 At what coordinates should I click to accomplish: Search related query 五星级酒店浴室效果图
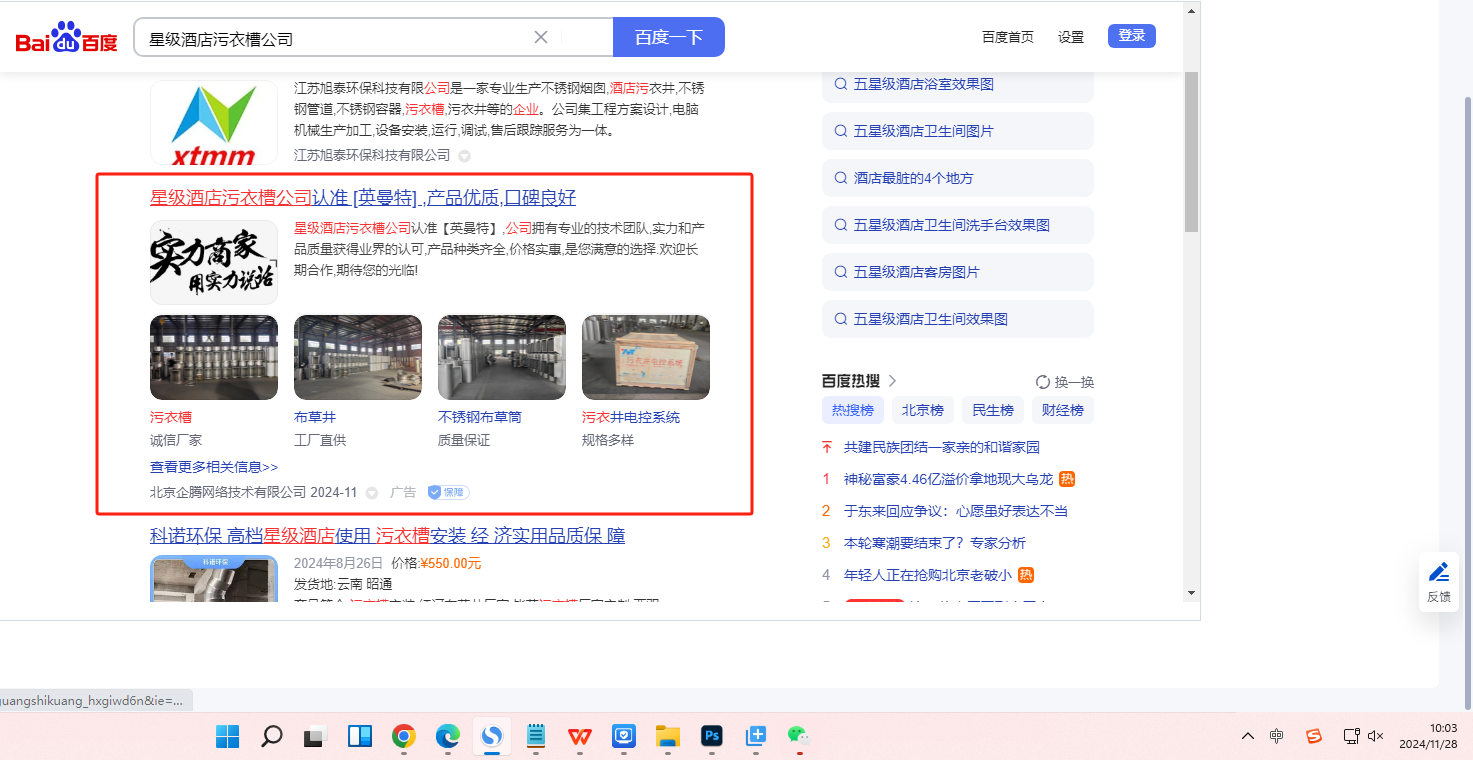point(958,84)
